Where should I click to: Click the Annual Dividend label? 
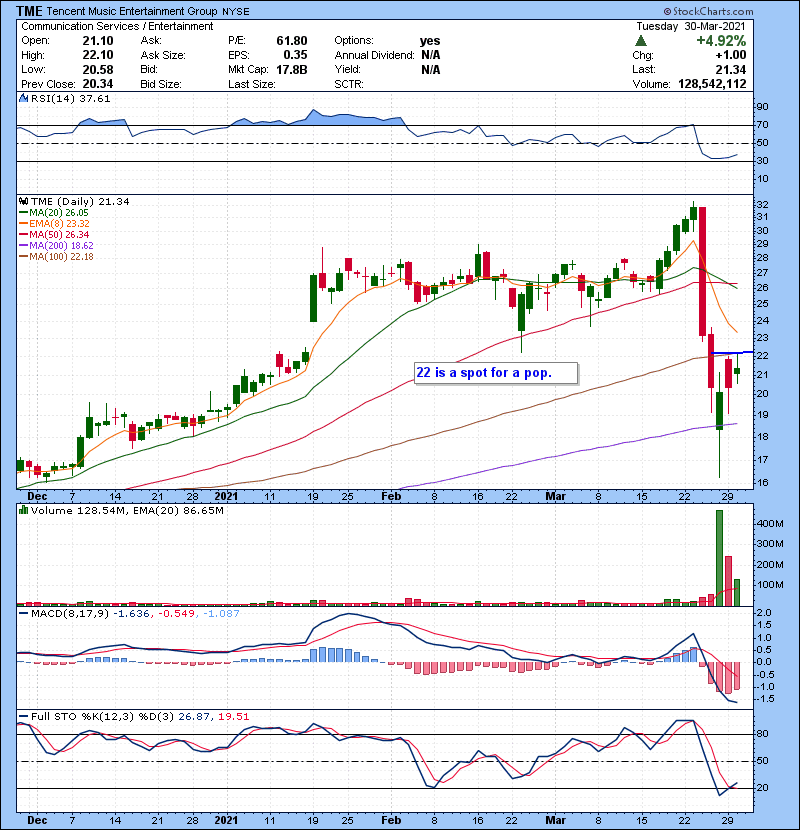click(374, 55)
